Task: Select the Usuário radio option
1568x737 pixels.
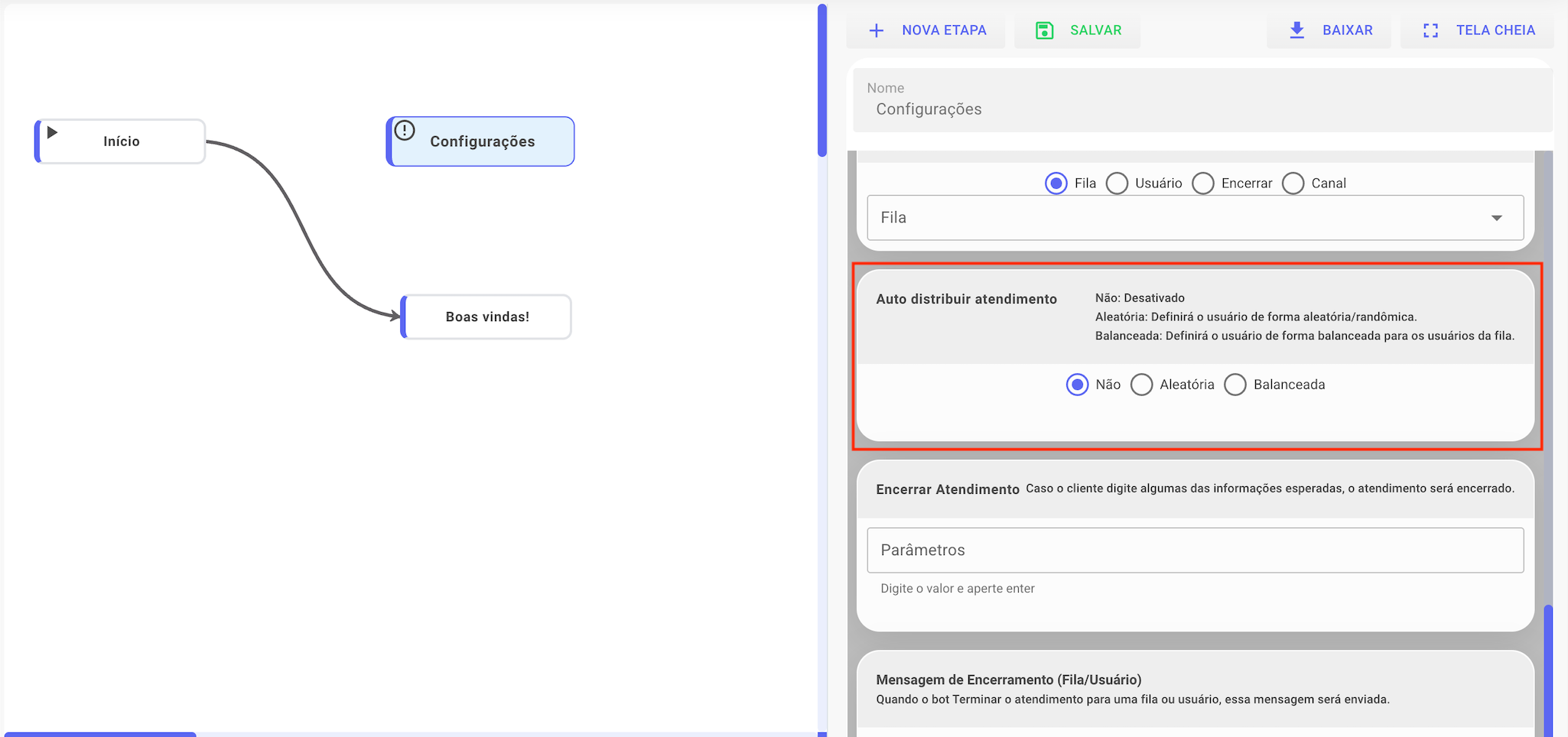Action: coord(1117,183)
